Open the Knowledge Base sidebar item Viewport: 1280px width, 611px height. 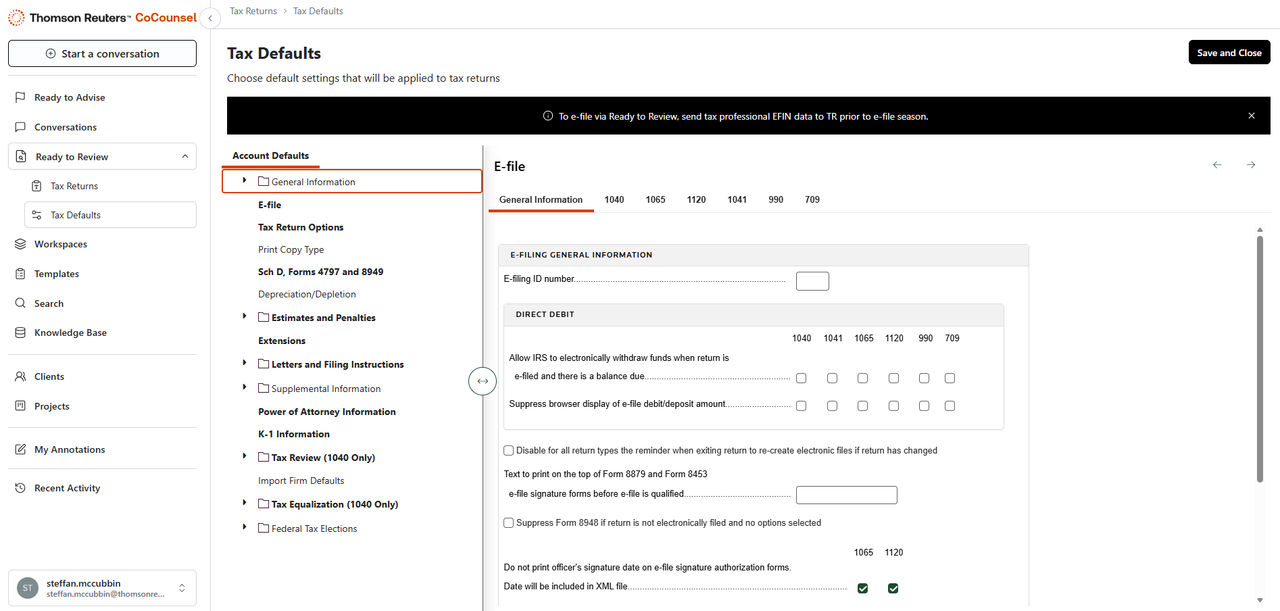70,333
